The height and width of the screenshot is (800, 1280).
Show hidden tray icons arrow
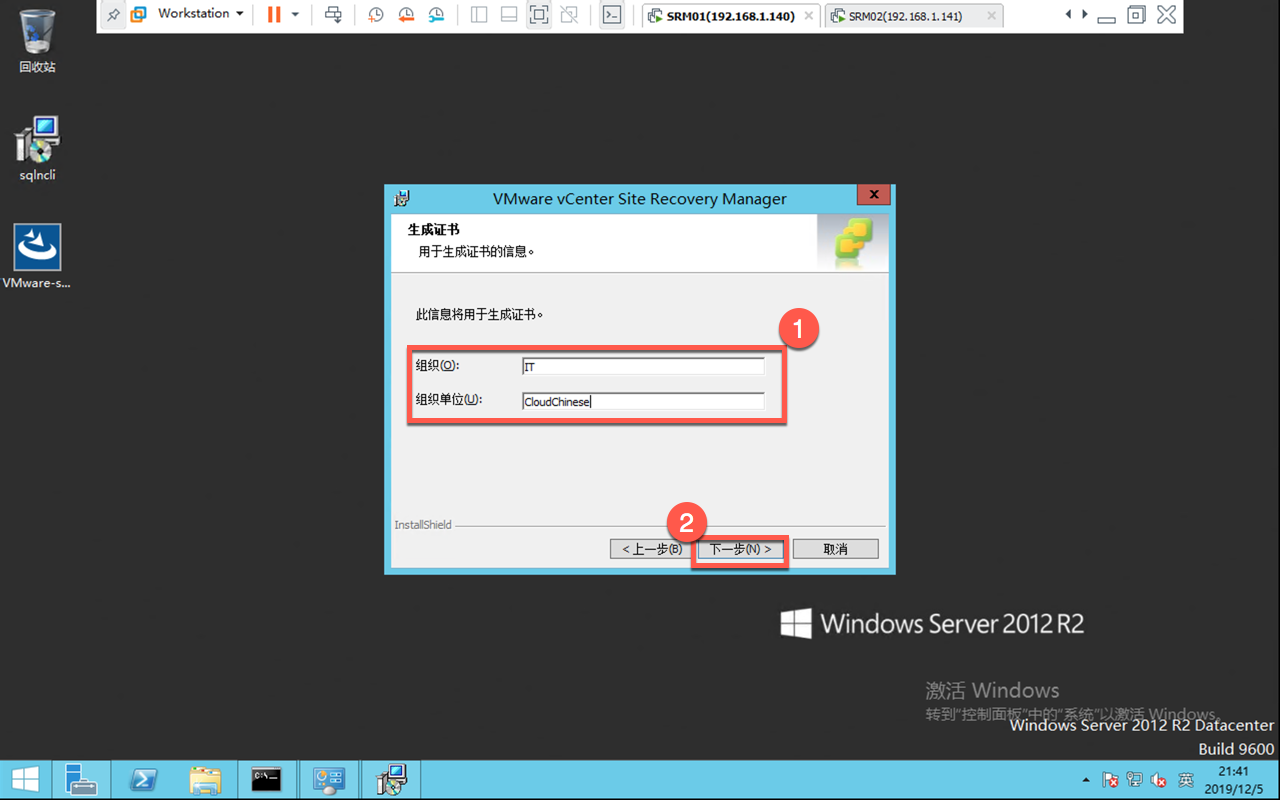[x=1086, y=780]
